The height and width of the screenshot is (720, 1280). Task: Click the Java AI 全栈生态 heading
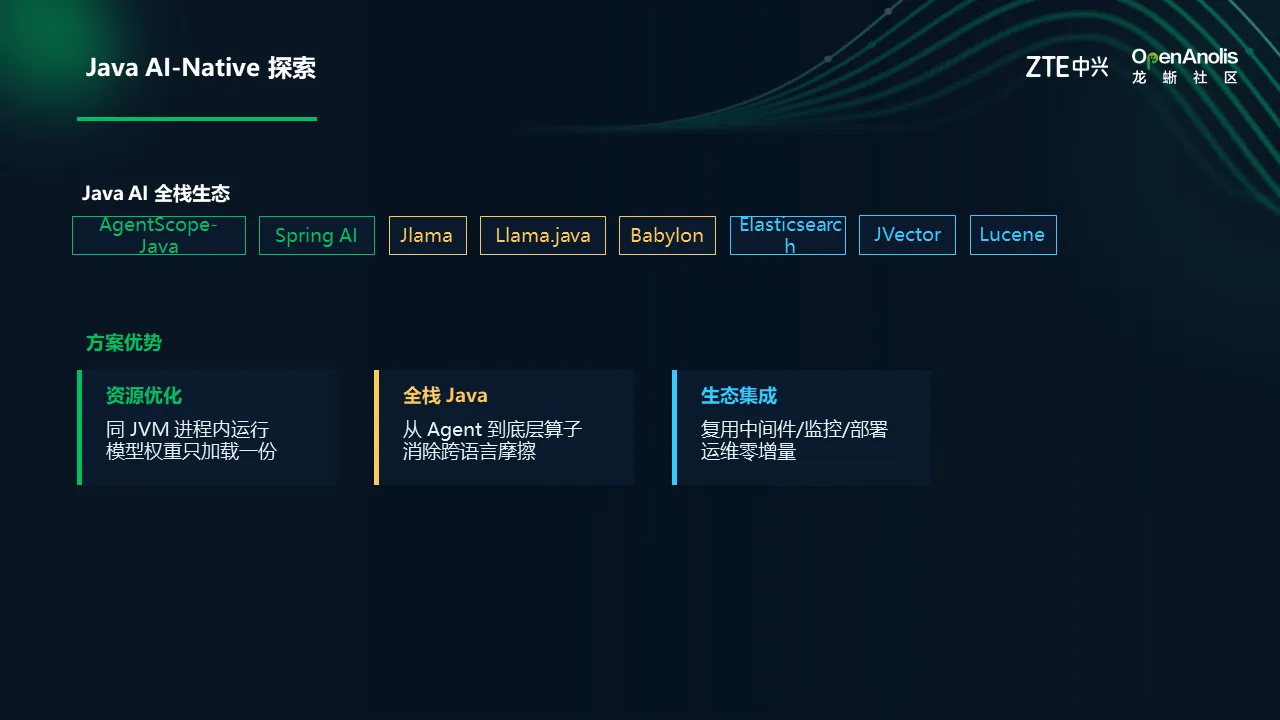(x=156, y=193)
